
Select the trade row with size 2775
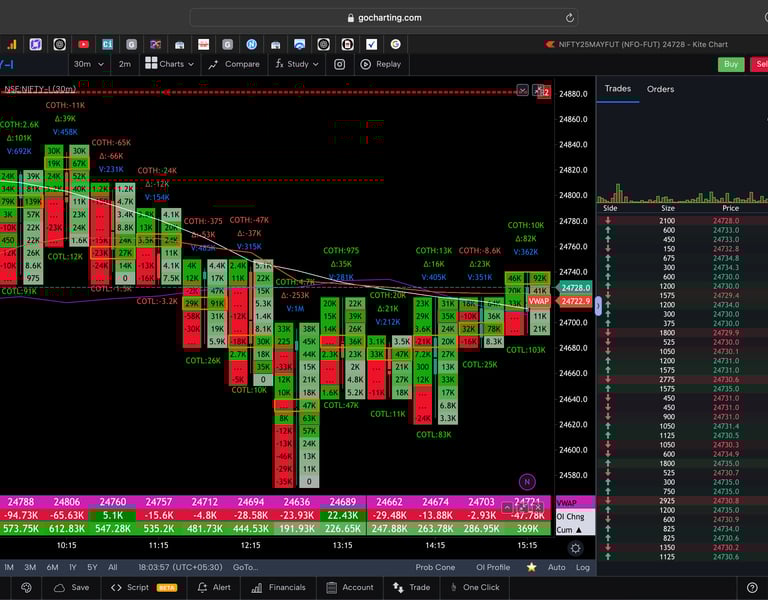click(x=682, y=380)
